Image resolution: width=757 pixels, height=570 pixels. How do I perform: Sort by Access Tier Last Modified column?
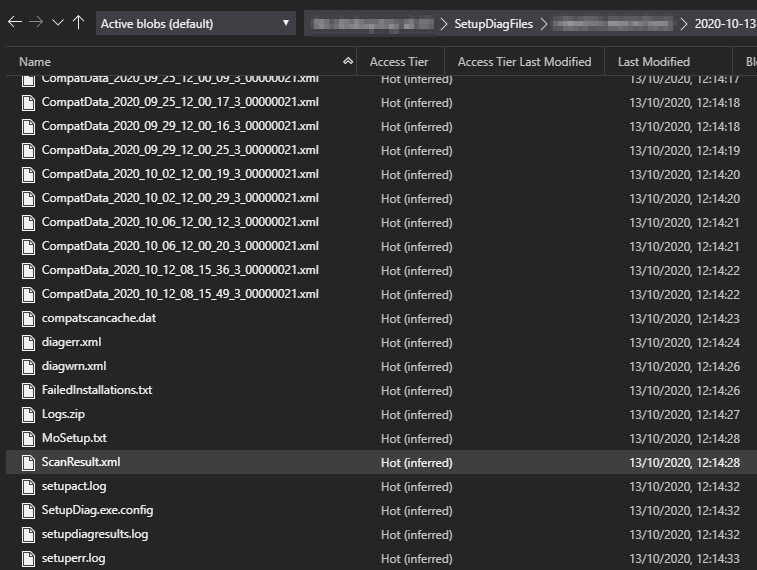click(x=524, y=62)
